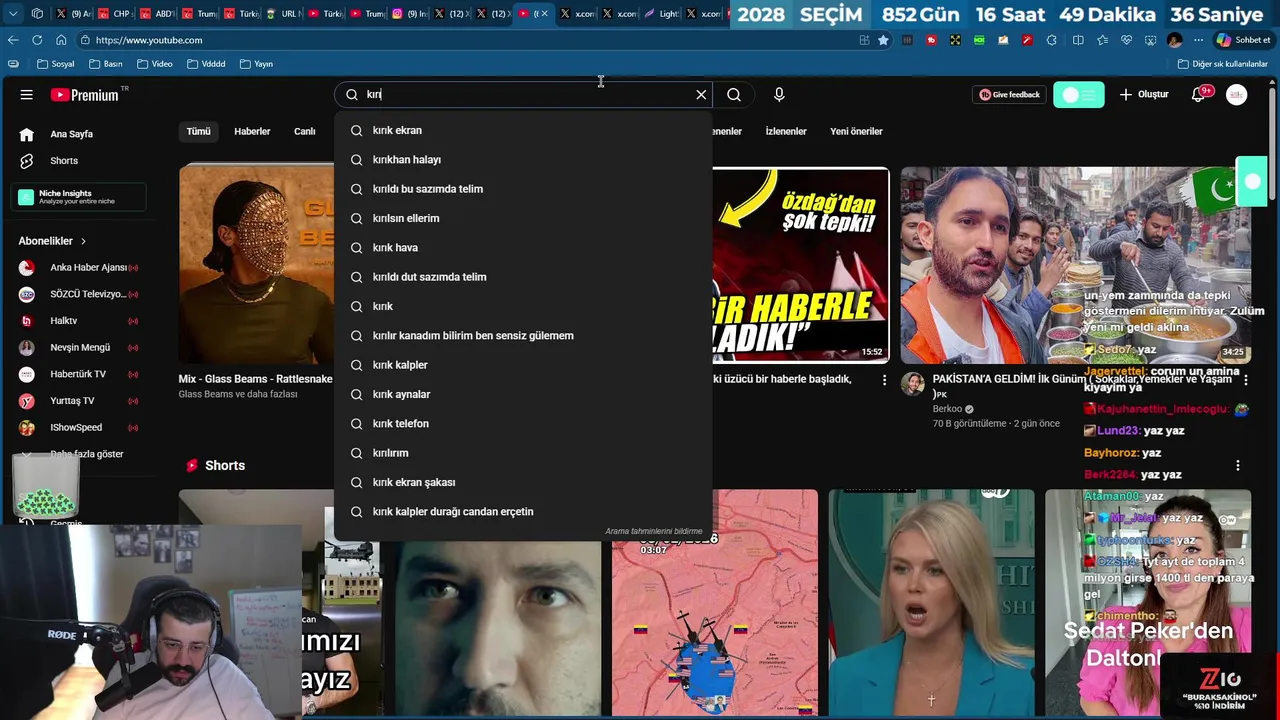Screen dimensions: 1280x720
Task: Expand the tab search dropdown arrow
Action: pyautogui.click(x=13, y=14)
